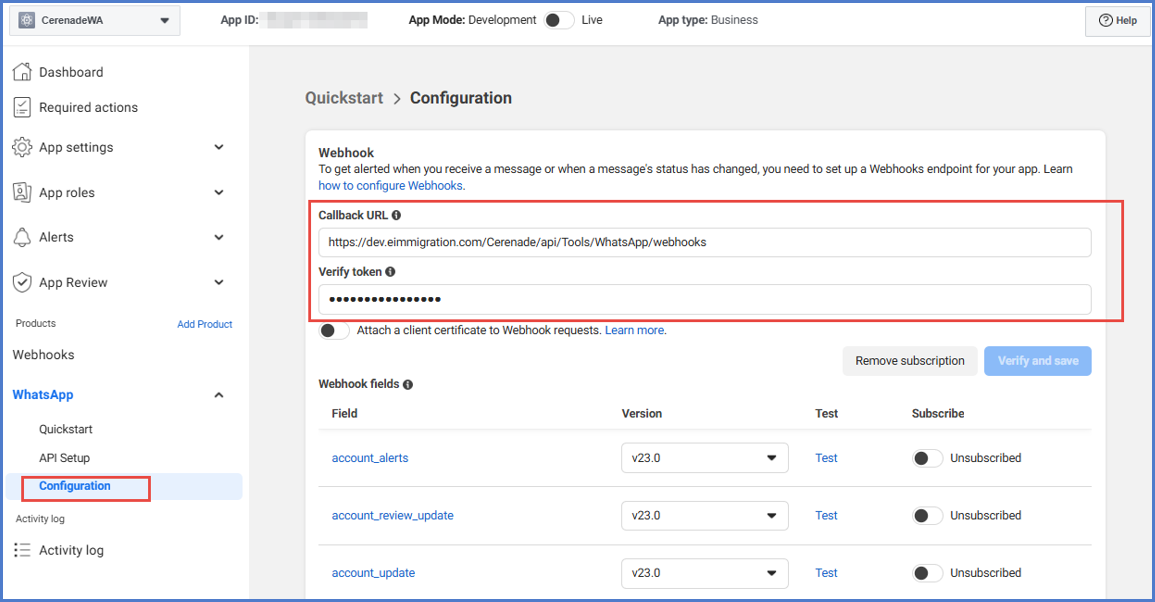The height and width of the screenshot is (602, 1155).
Task: Click the App Review shield icon
Action: pos(22,282)
